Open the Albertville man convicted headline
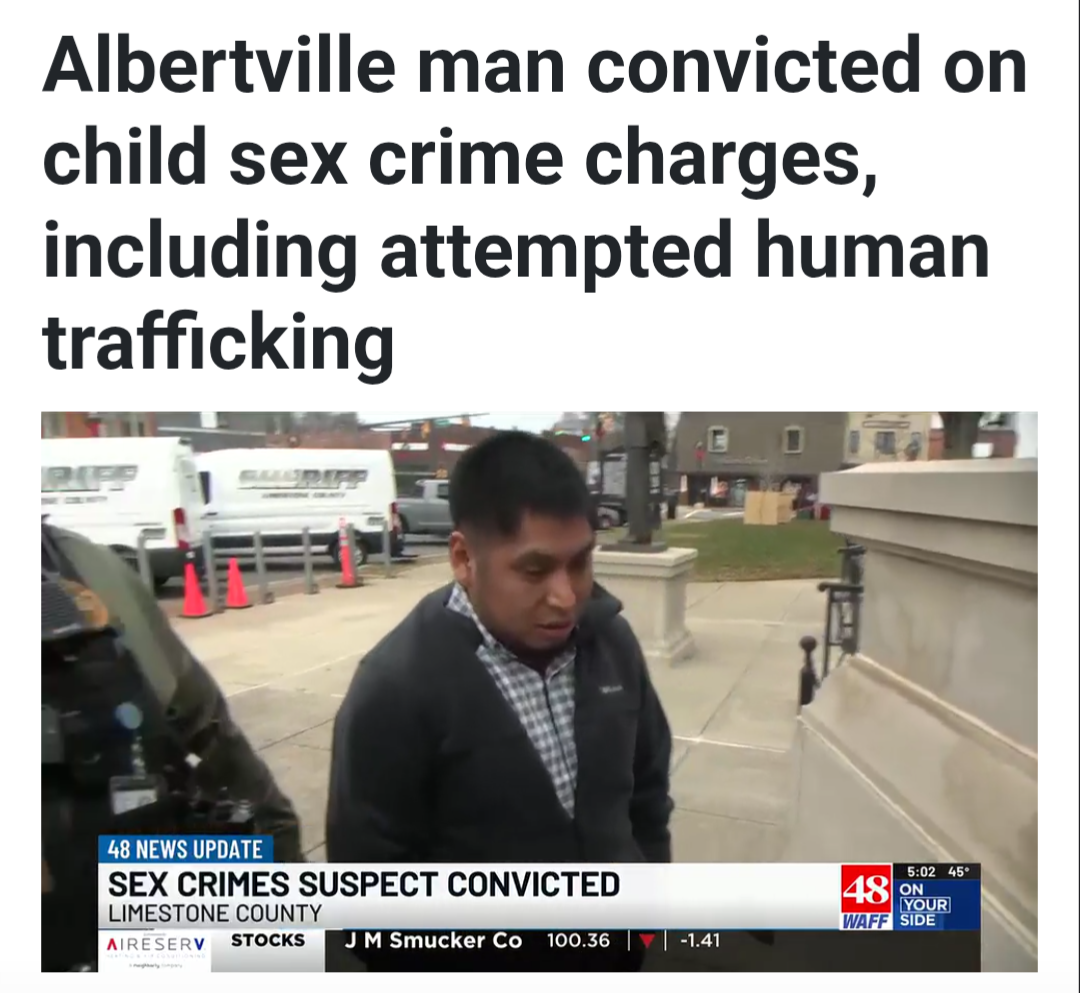 (534, 205)
